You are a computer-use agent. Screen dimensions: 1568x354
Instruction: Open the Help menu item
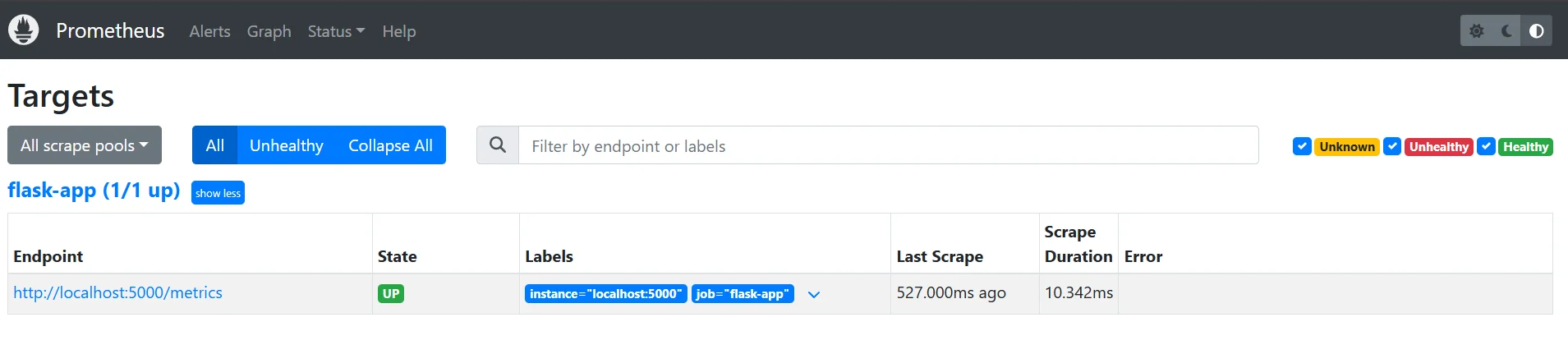[398, 31]
